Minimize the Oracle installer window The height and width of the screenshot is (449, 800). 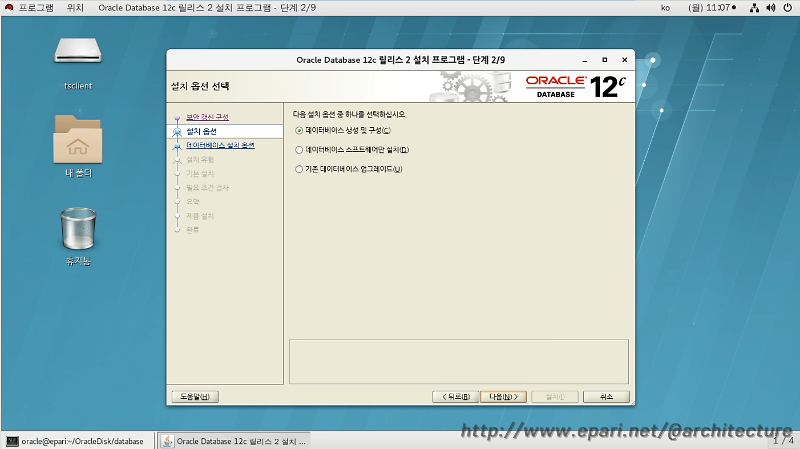[x=585, y=60]
